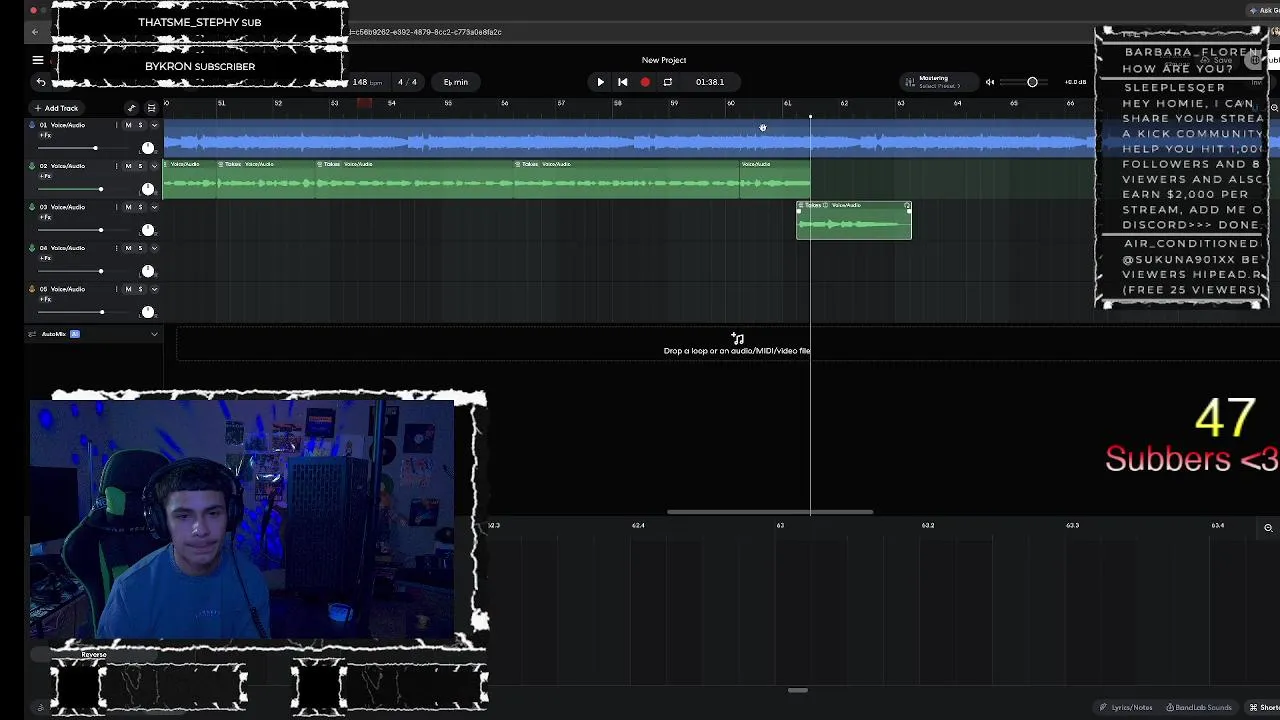This screenshot has height=720, width=1280.
Task: Solo track 01 Voice/Audio
Action: click(x=140, y=125)
